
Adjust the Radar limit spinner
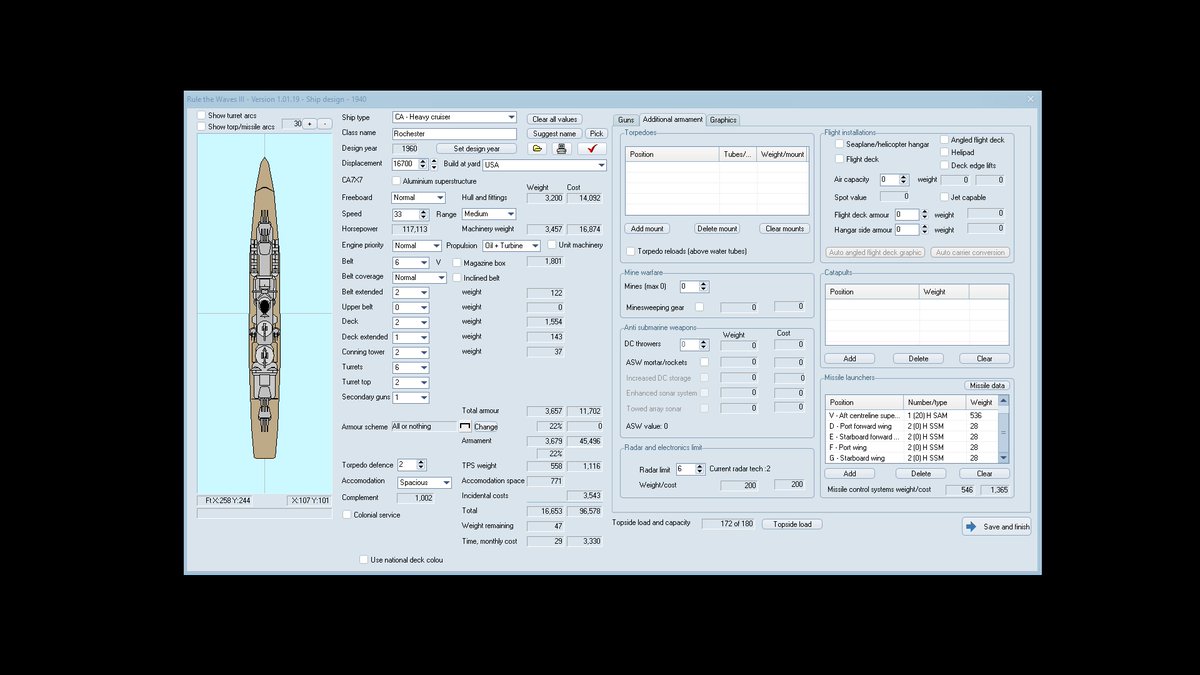point(701,469)
